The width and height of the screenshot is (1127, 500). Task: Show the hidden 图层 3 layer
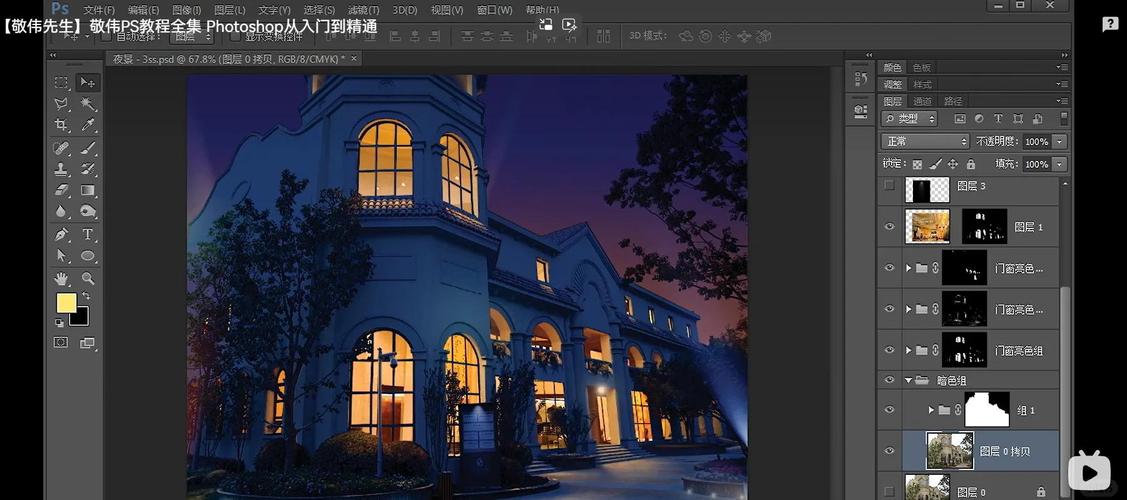pos(889,186)
